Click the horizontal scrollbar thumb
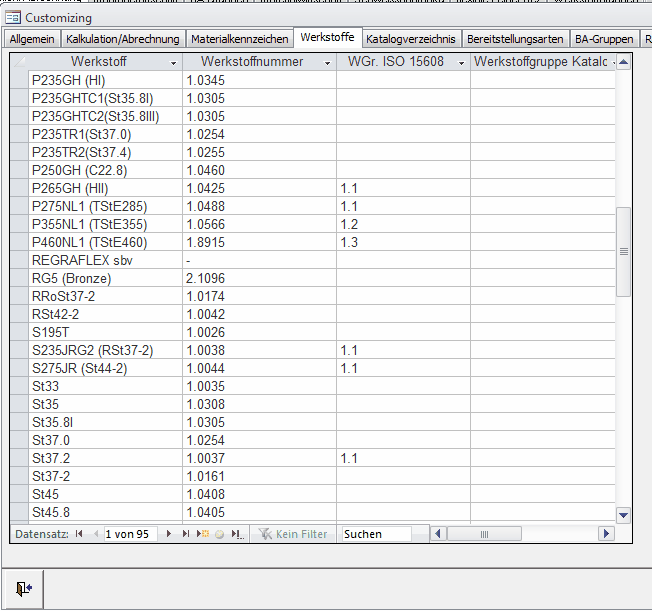This screenshot has height=611, width=652. [485, 534]
